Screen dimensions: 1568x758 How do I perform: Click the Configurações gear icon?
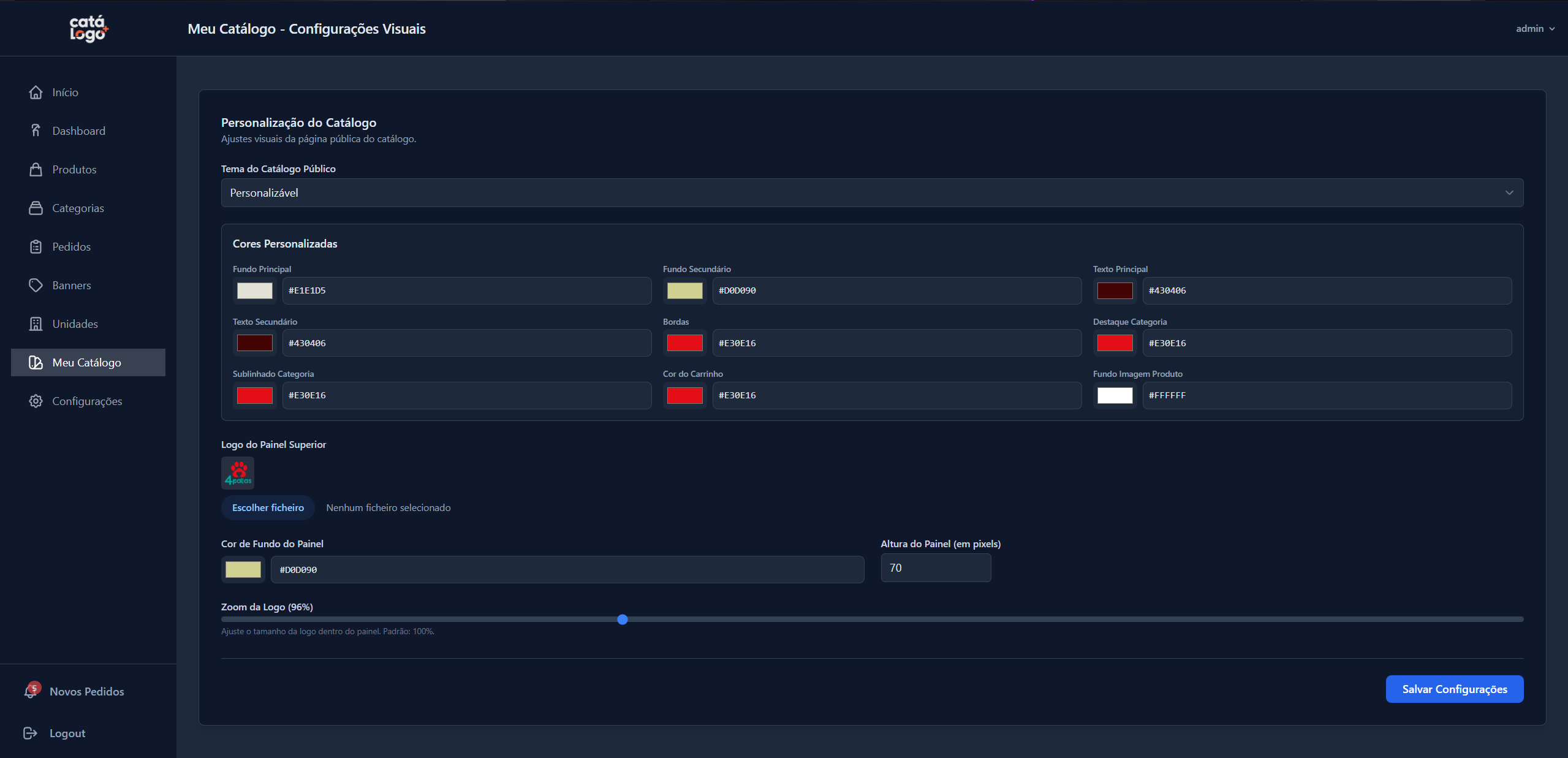pyautogui.click(x=36, y=401)
